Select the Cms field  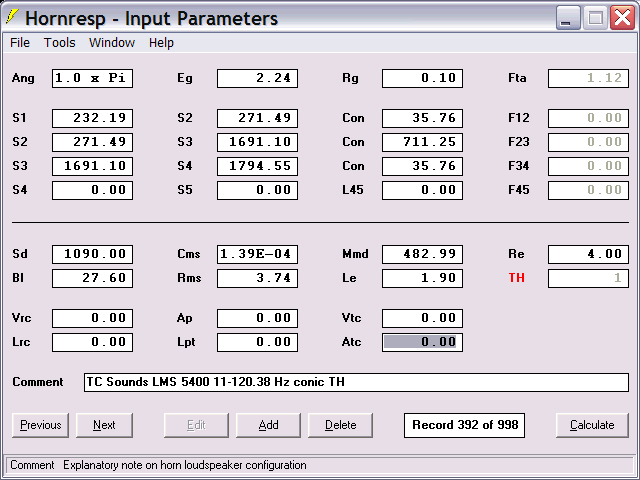(258, 254)
